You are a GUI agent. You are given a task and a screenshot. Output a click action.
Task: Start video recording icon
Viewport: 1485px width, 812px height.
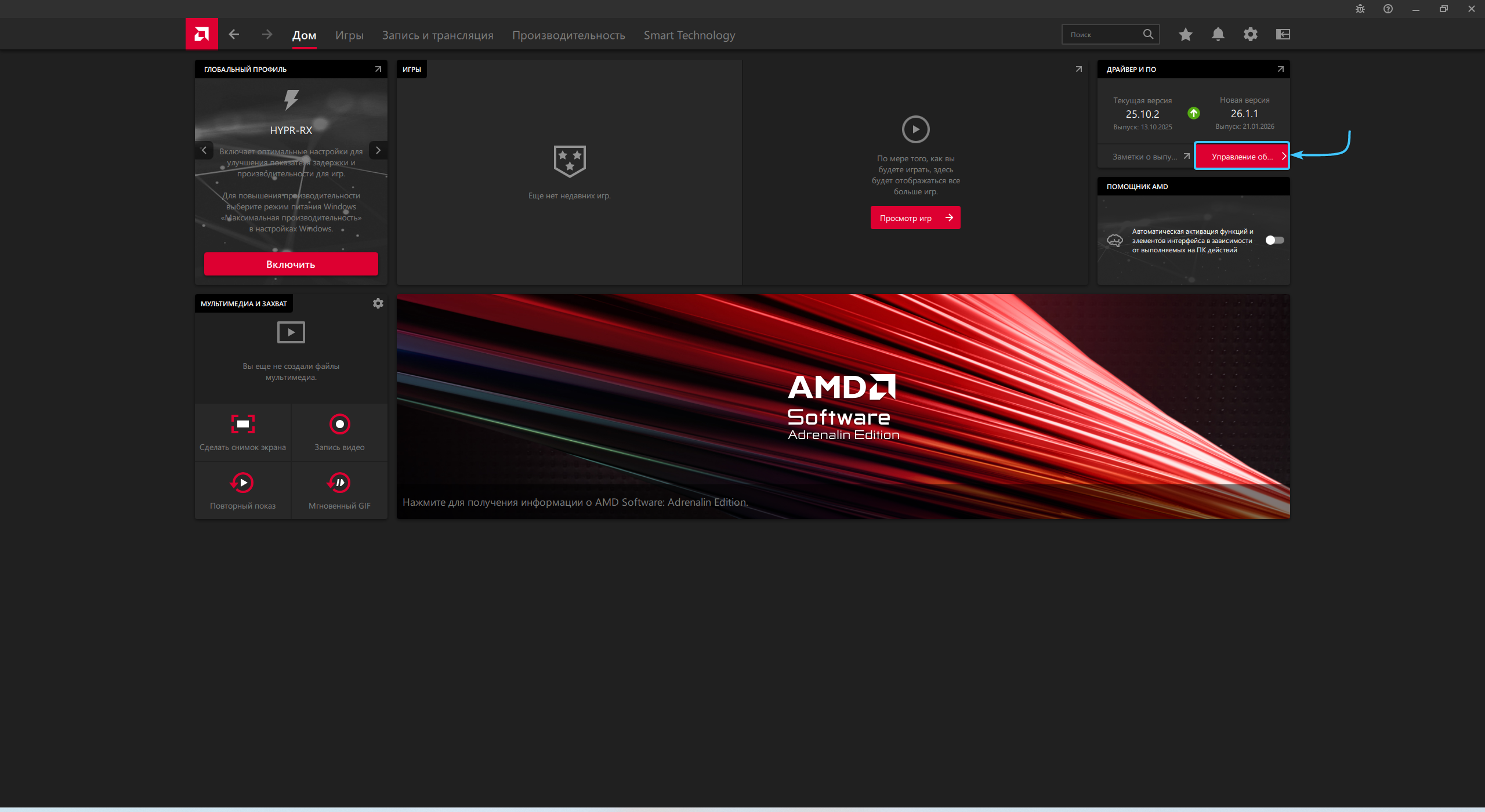339,424
